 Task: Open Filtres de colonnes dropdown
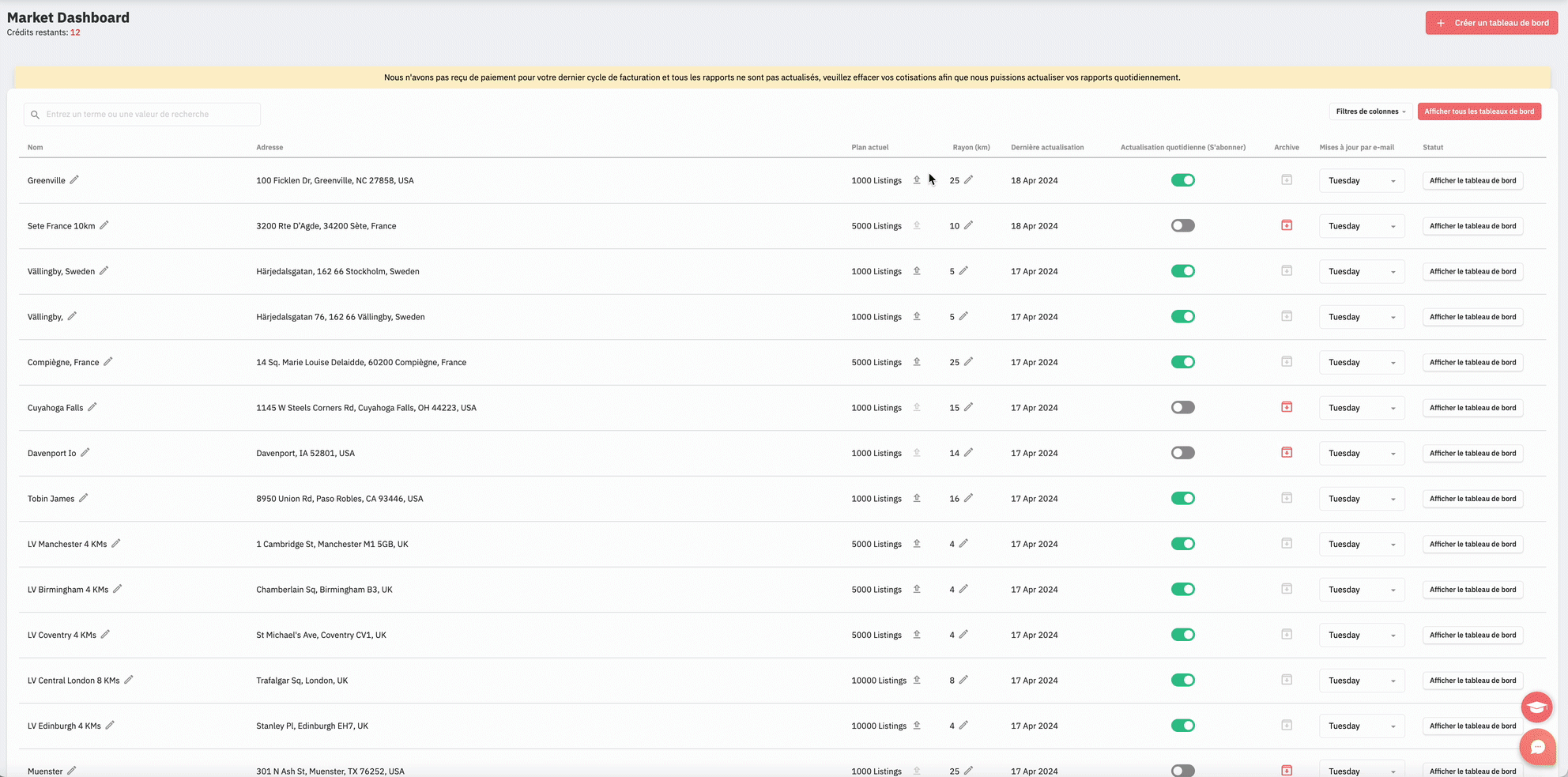pos(1370,111)
